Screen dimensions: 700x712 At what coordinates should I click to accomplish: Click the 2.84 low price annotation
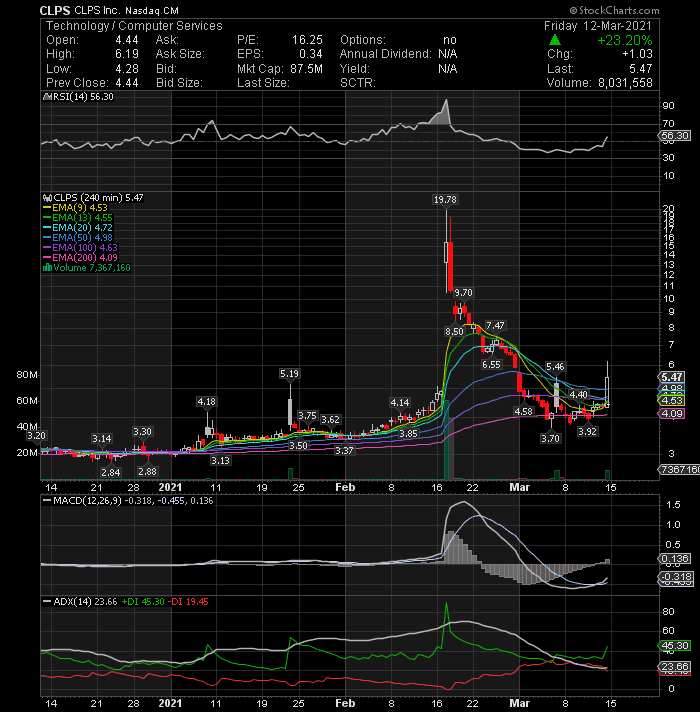coord(111,472)
